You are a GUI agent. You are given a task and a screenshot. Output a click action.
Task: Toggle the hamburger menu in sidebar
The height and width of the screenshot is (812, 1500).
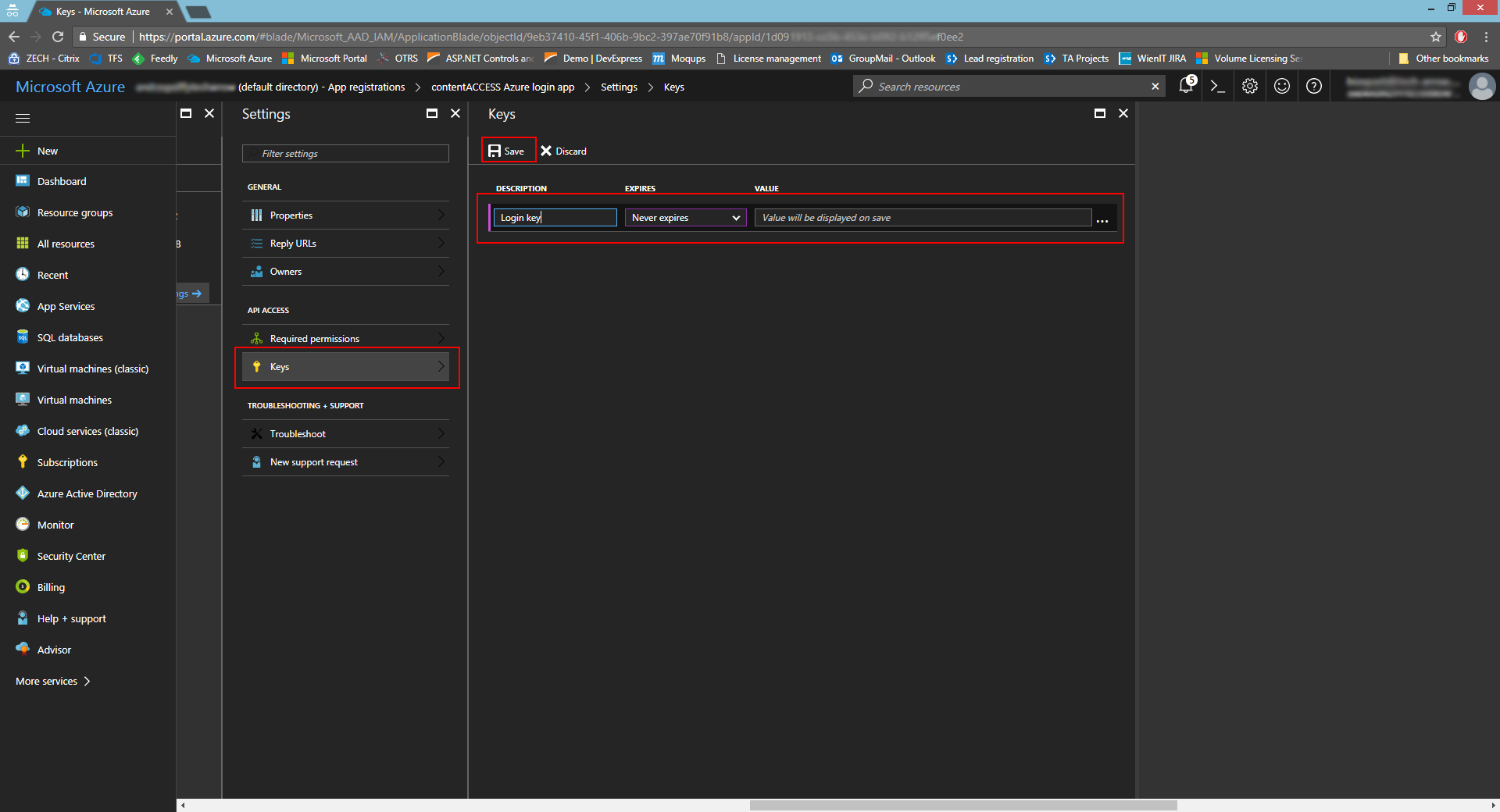tap(23, 118)
